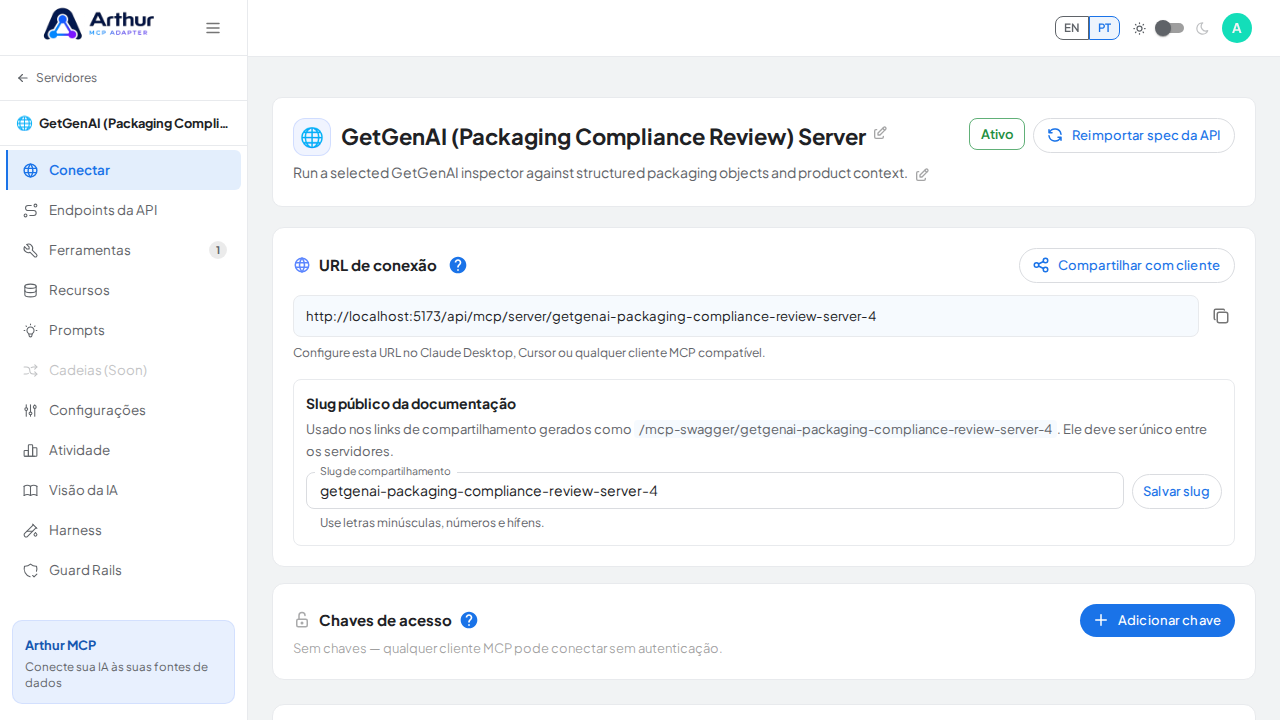Click the server description text
The height and width of the screenshot is (720, 1280).
coord(600,173)
